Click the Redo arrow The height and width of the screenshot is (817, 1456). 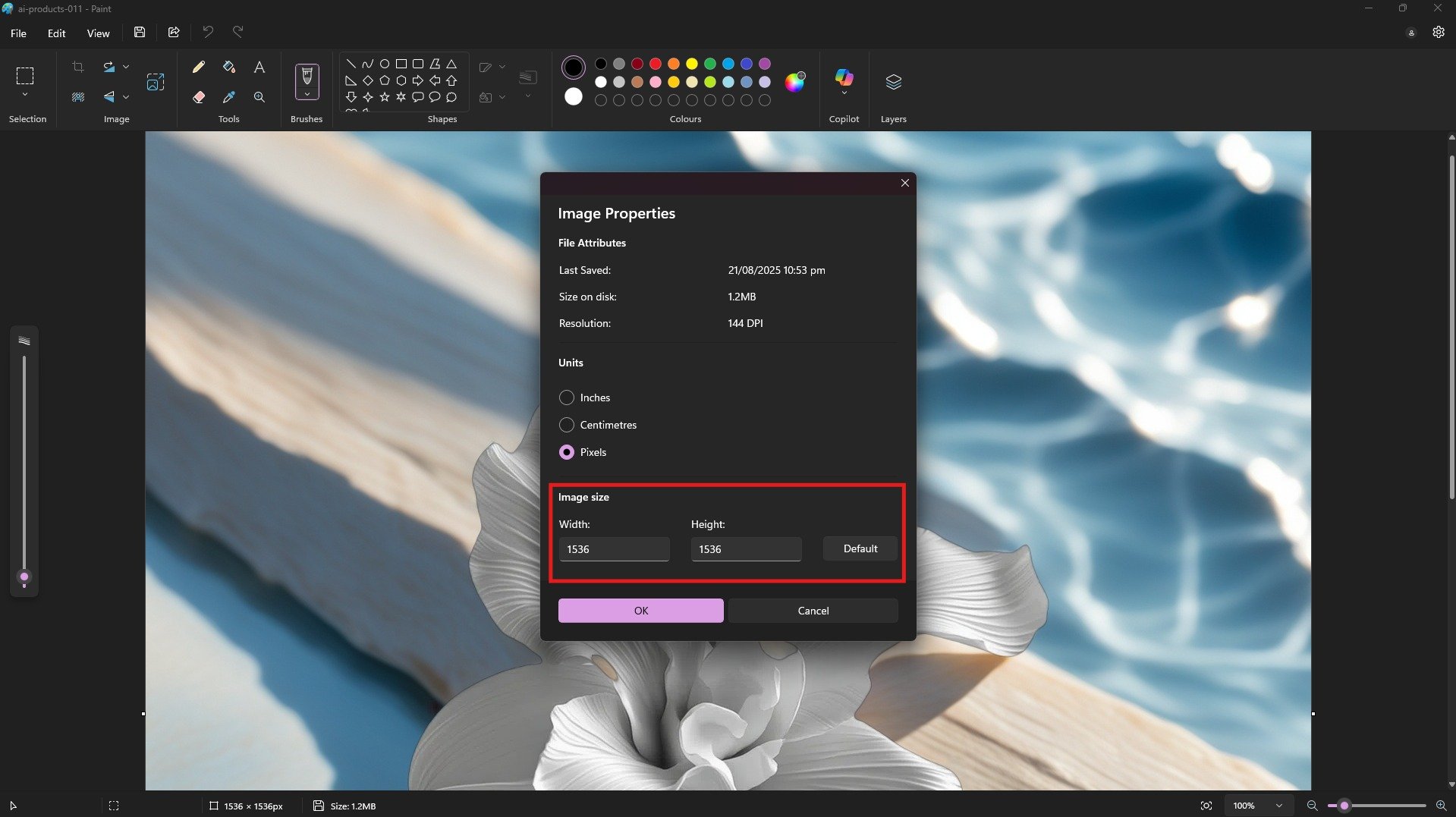coord(237,32)
